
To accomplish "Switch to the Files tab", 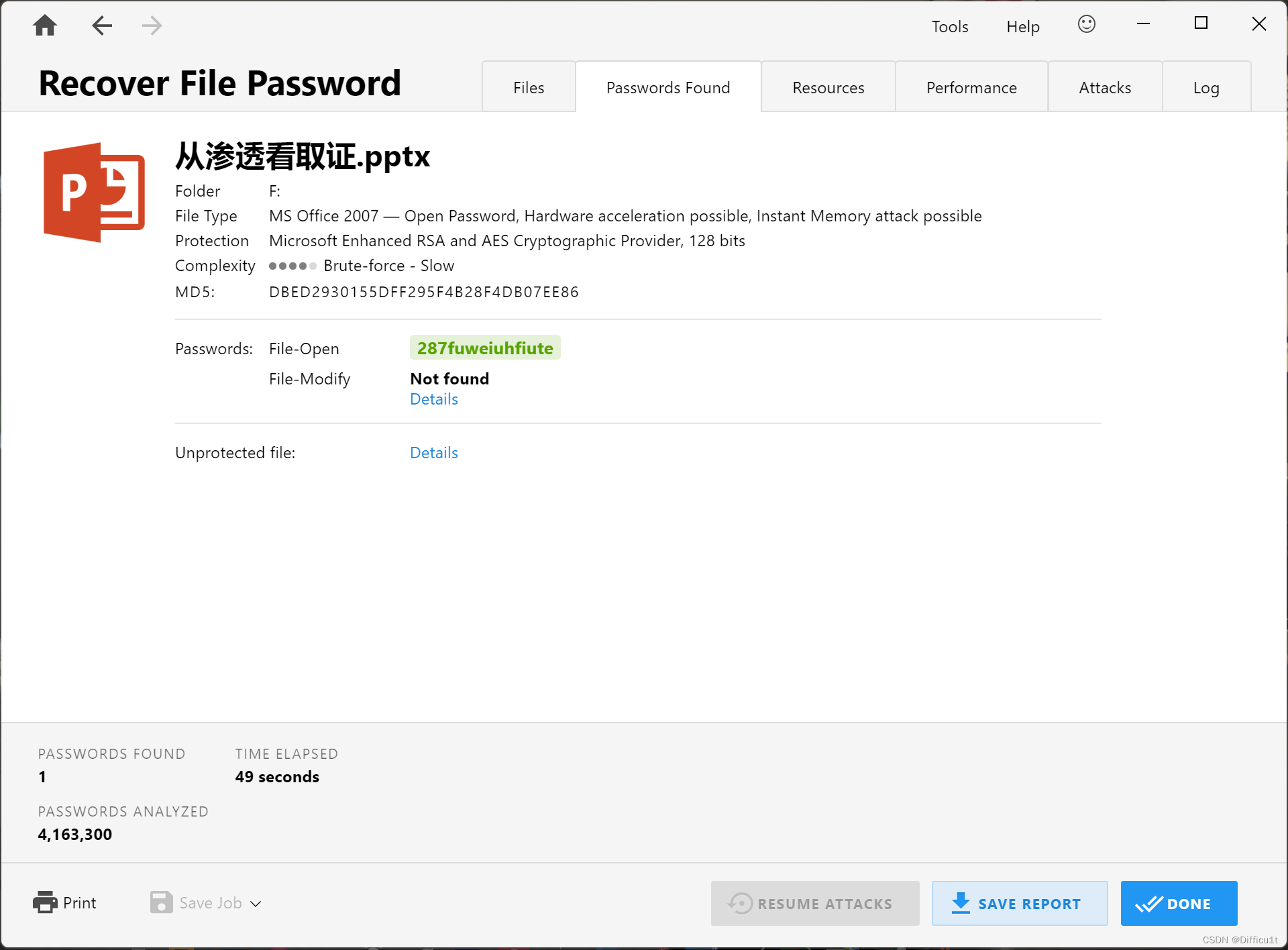I will click(529, 88).
